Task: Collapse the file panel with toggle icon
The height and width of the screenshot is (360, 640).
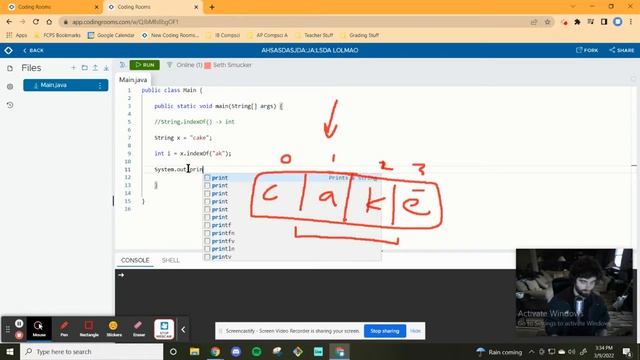Action: point(122,65)
